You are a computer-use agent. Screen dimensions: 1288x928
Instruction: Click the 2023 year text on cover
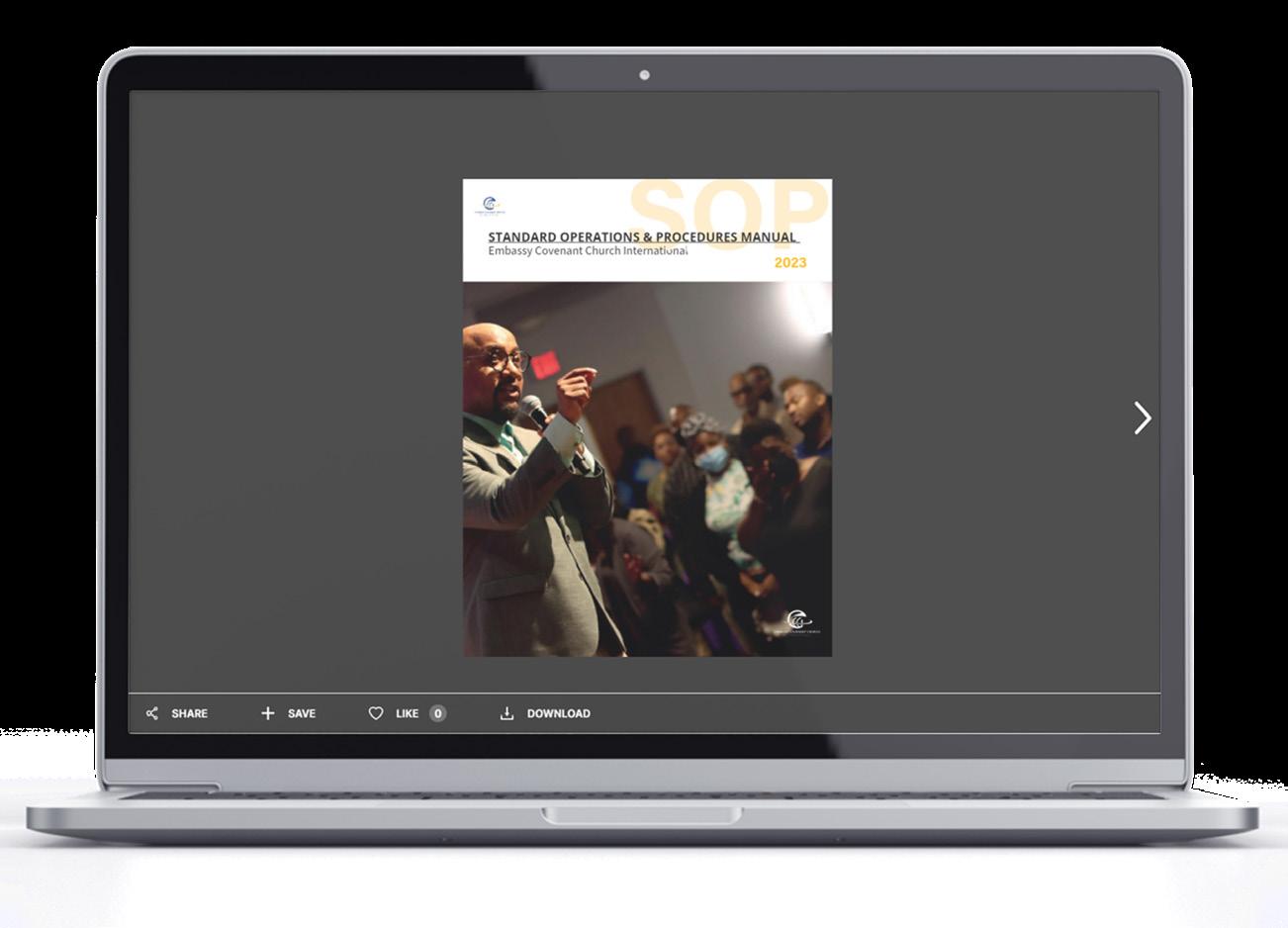(x=790, y=262)
